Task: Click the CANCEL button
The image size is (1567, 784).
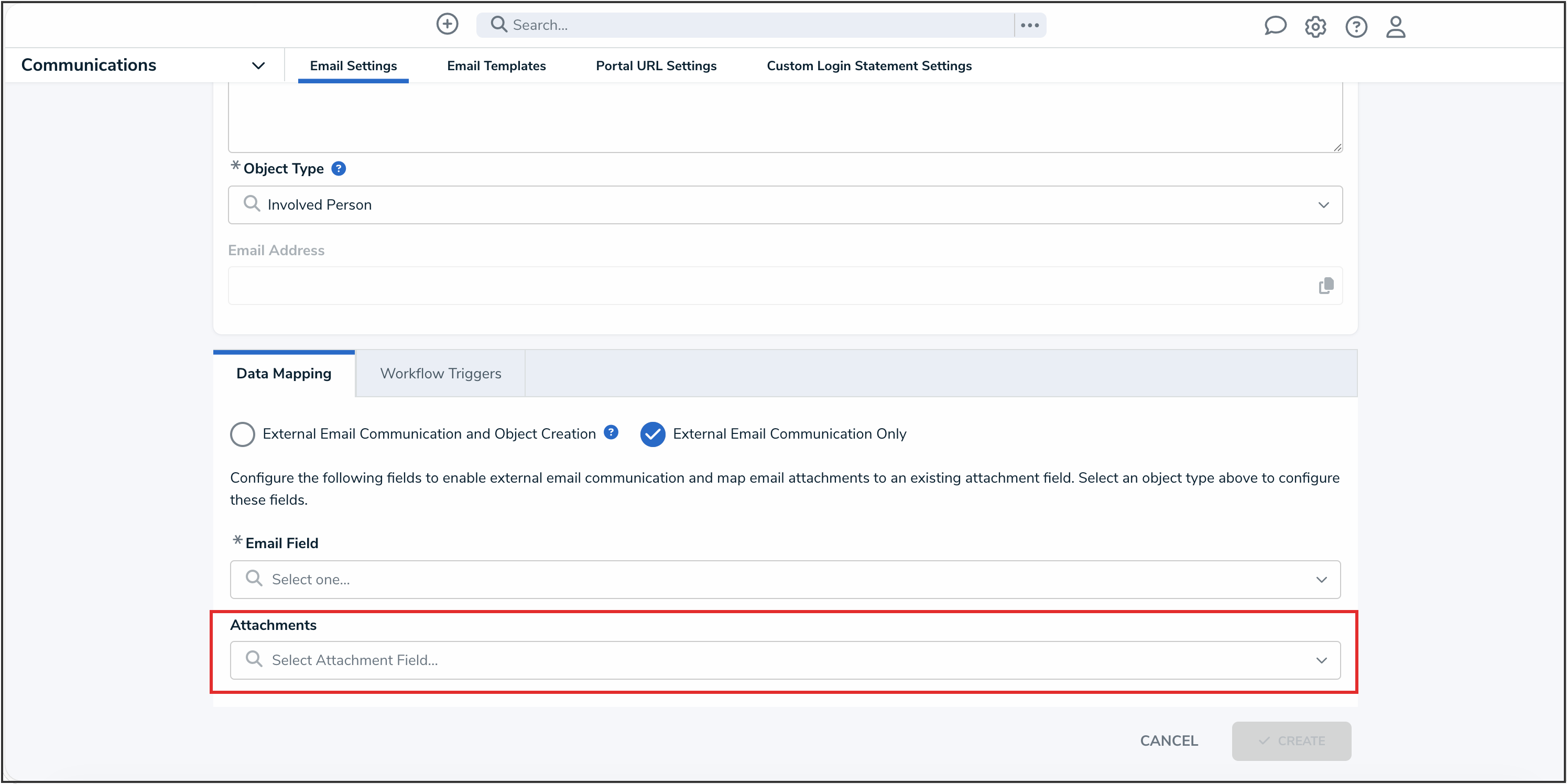Action: (x=1169, y=741)
